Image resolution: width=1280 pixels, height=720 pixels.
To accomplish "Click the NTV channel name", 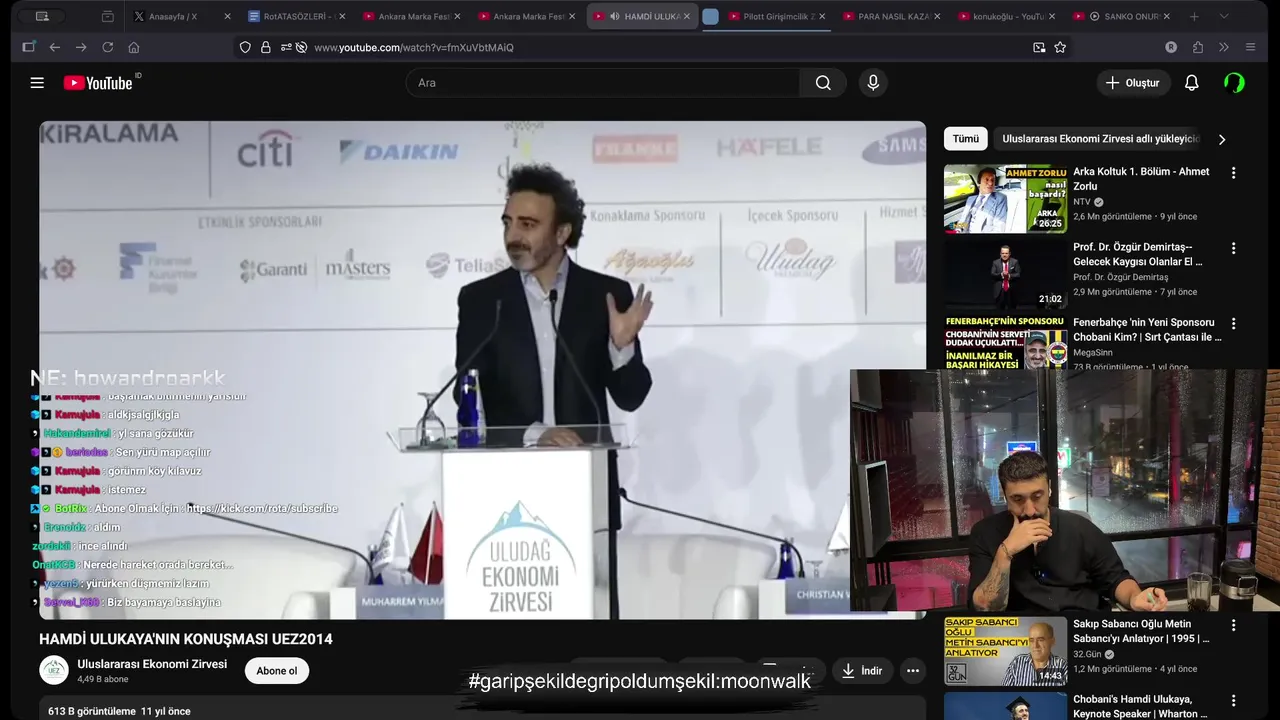I will pyautogui.click(x=1082, y=202).
